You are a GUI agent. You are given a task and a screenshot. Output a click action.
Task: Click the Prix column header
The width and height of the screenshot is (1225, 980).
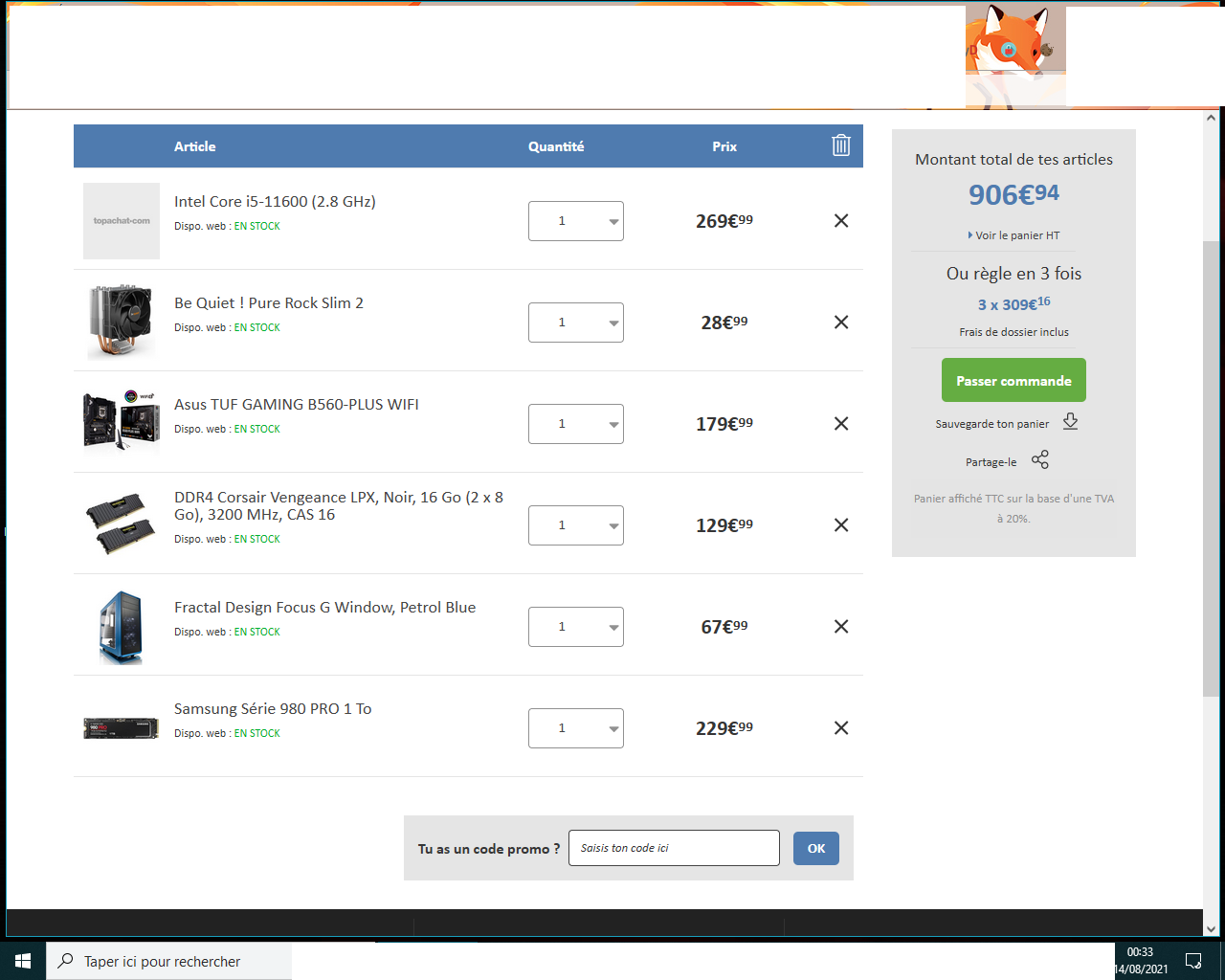point(724,146)
